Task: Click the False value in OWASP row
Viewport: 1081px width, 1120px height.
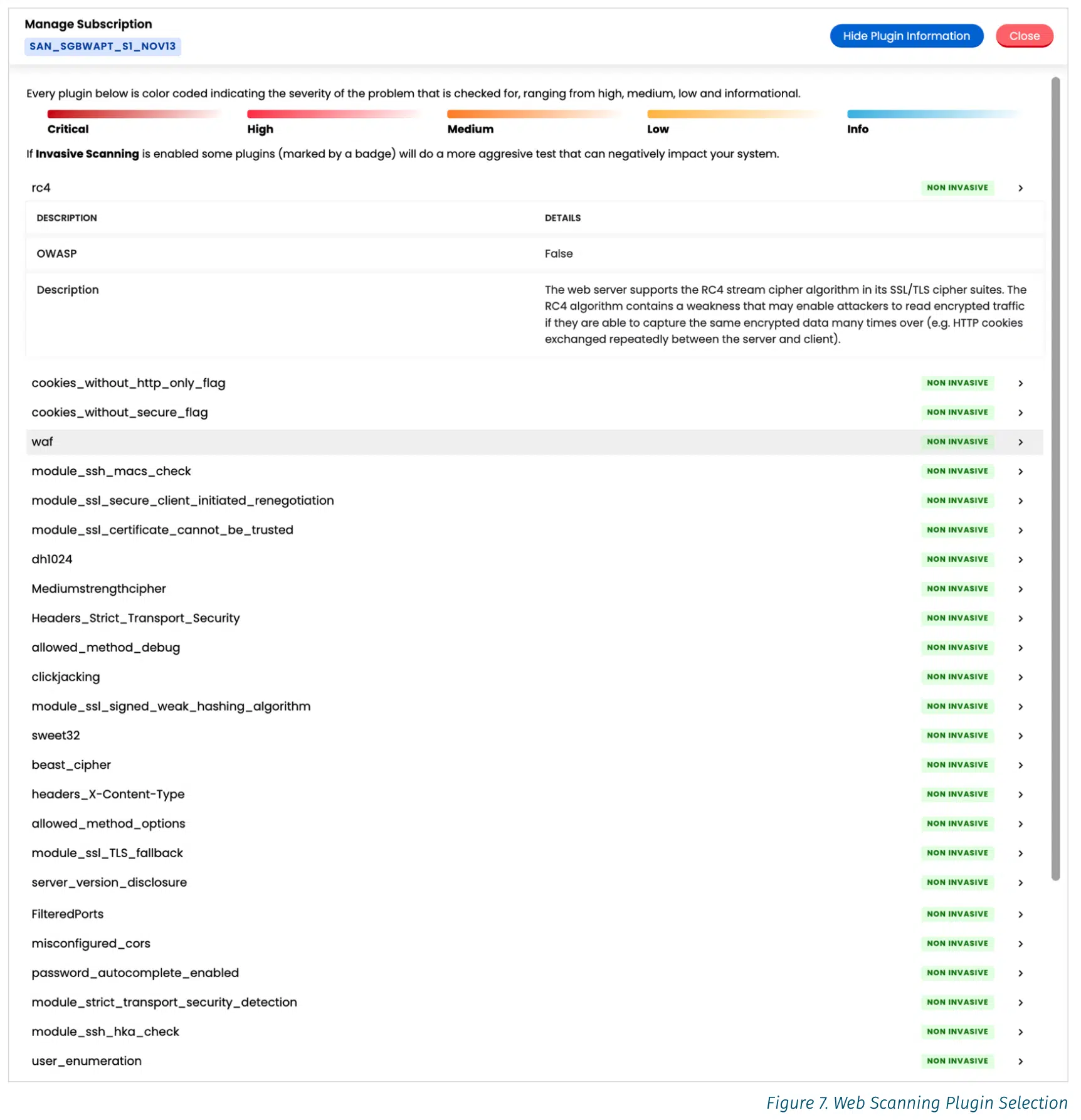Action: point(559,254)
